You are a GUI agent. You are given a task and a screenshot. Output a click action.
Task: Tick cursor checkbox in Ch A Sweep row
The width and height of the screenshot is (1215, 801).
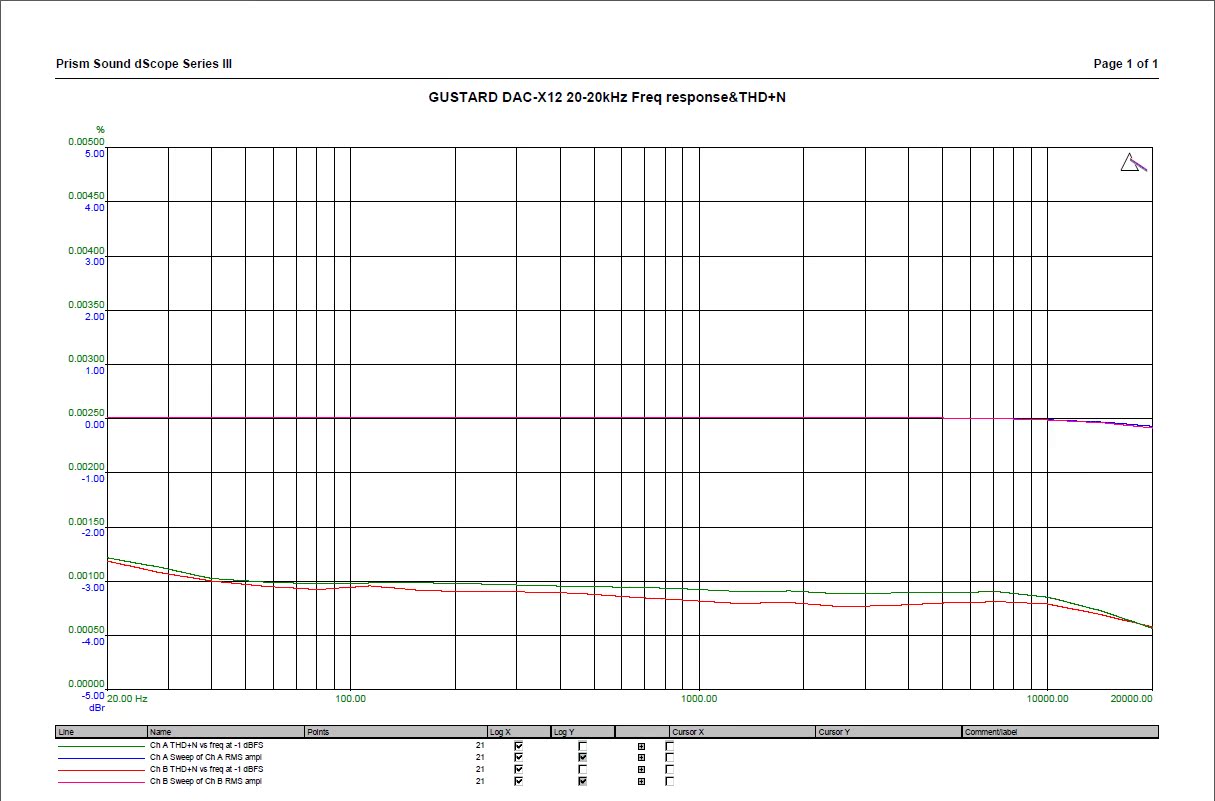pyautogui.click(x=669, y=757)
